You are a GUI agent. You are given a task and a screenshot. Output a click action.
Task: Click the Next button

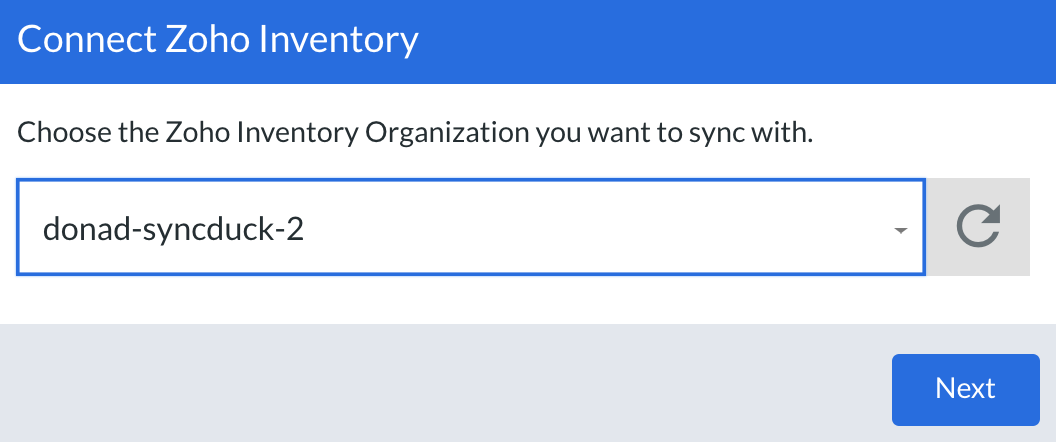point(965,389)
